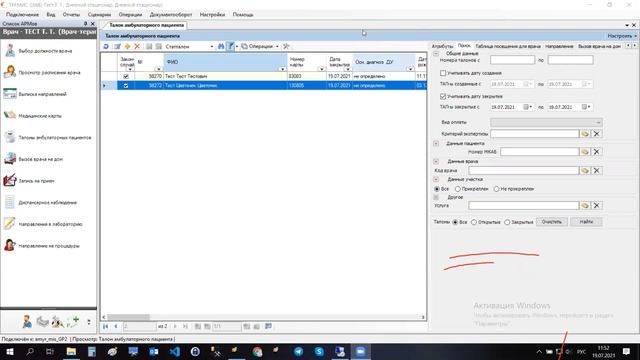640x360 pixels.
Task: Clear the Услуга field with X
Action: coord(596,205)
